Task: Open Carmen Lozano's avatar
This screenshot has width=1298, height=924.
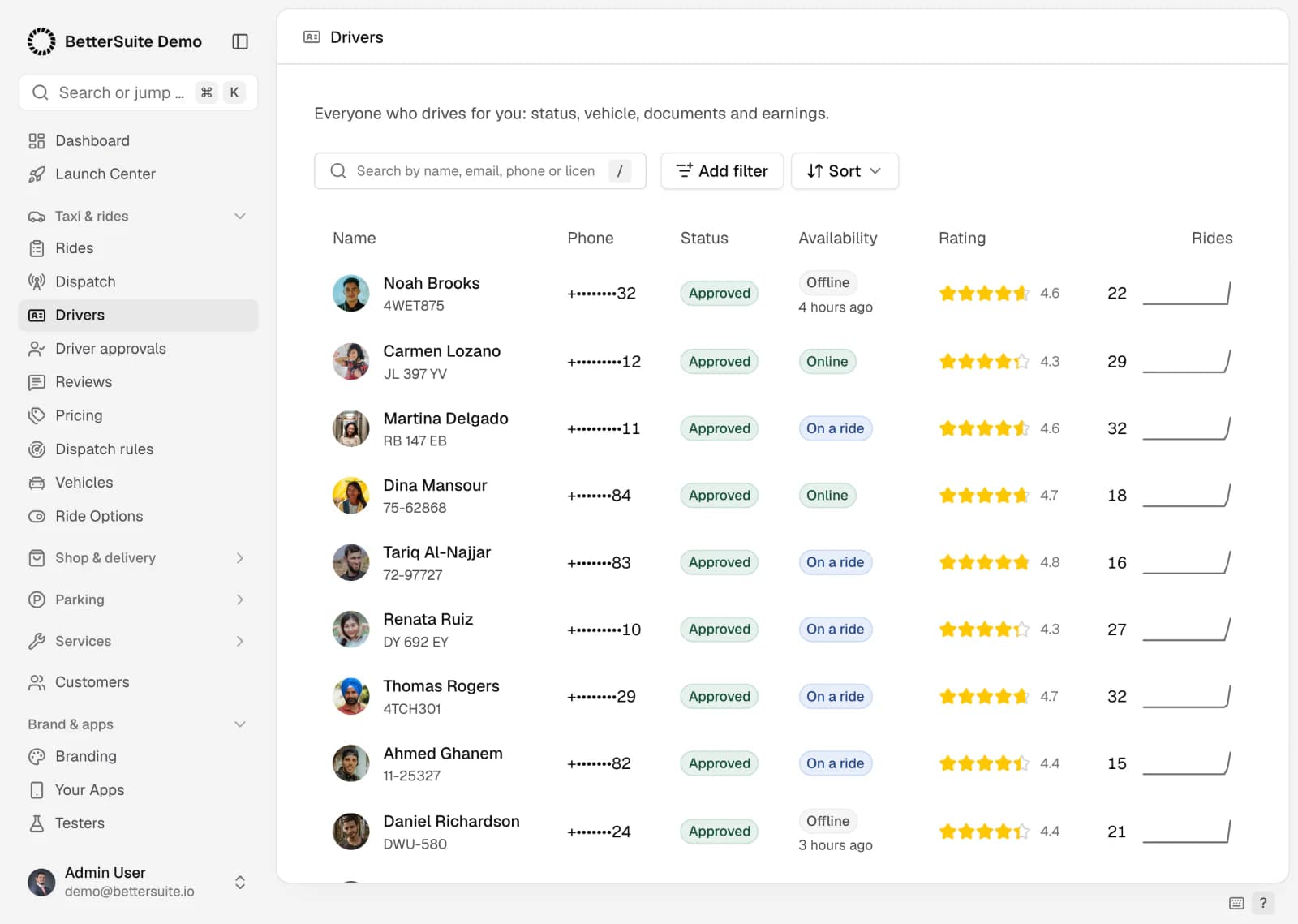Action: (351, 362)
